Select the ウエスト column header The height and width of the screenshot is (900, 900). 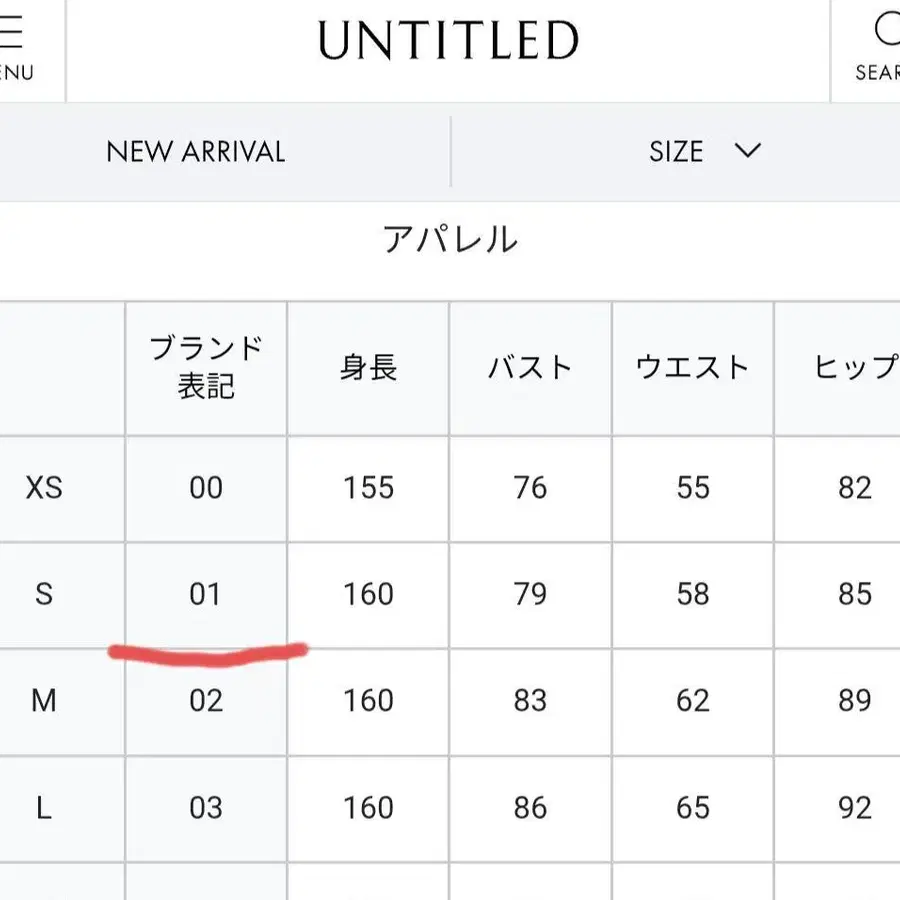tap(692, 368)
